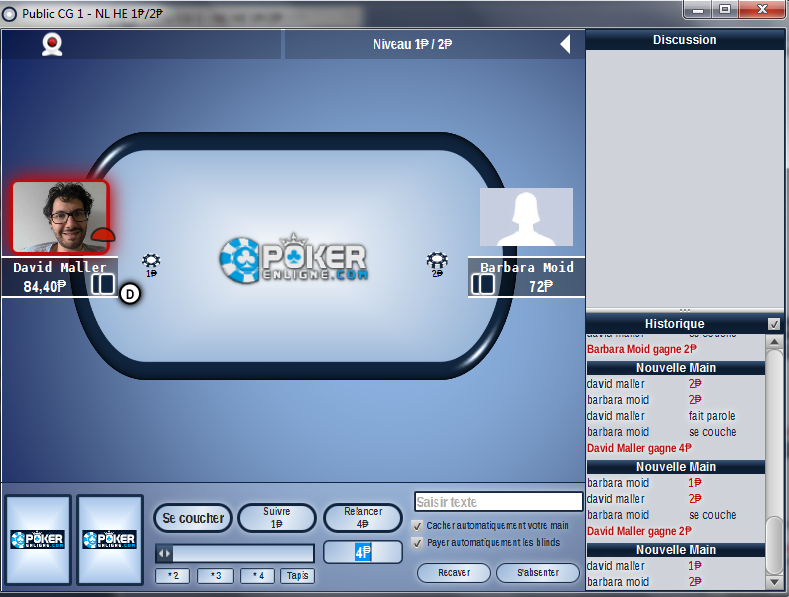This screenshot has height=597, width=789.
Task: Click the Recaver button
Action: click(454, 572)
